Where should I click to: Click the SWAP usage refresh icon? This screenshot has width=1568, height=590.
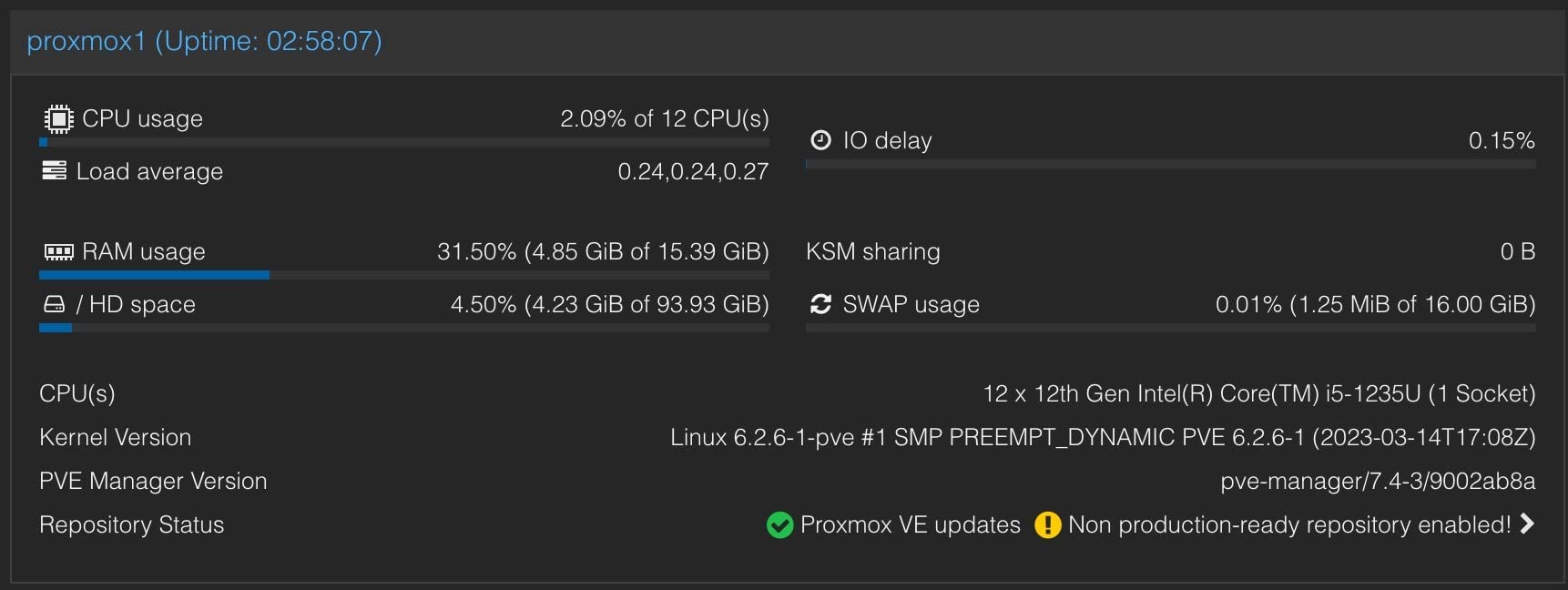click(820, 304)
